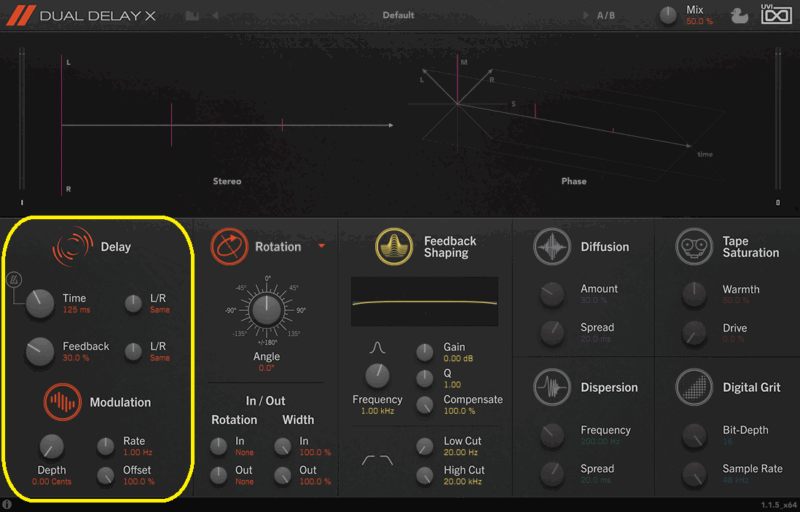The height and width of the screenshot is (512, 800).
Task: Click the Drive knob
Action: [x=694, y=333]
